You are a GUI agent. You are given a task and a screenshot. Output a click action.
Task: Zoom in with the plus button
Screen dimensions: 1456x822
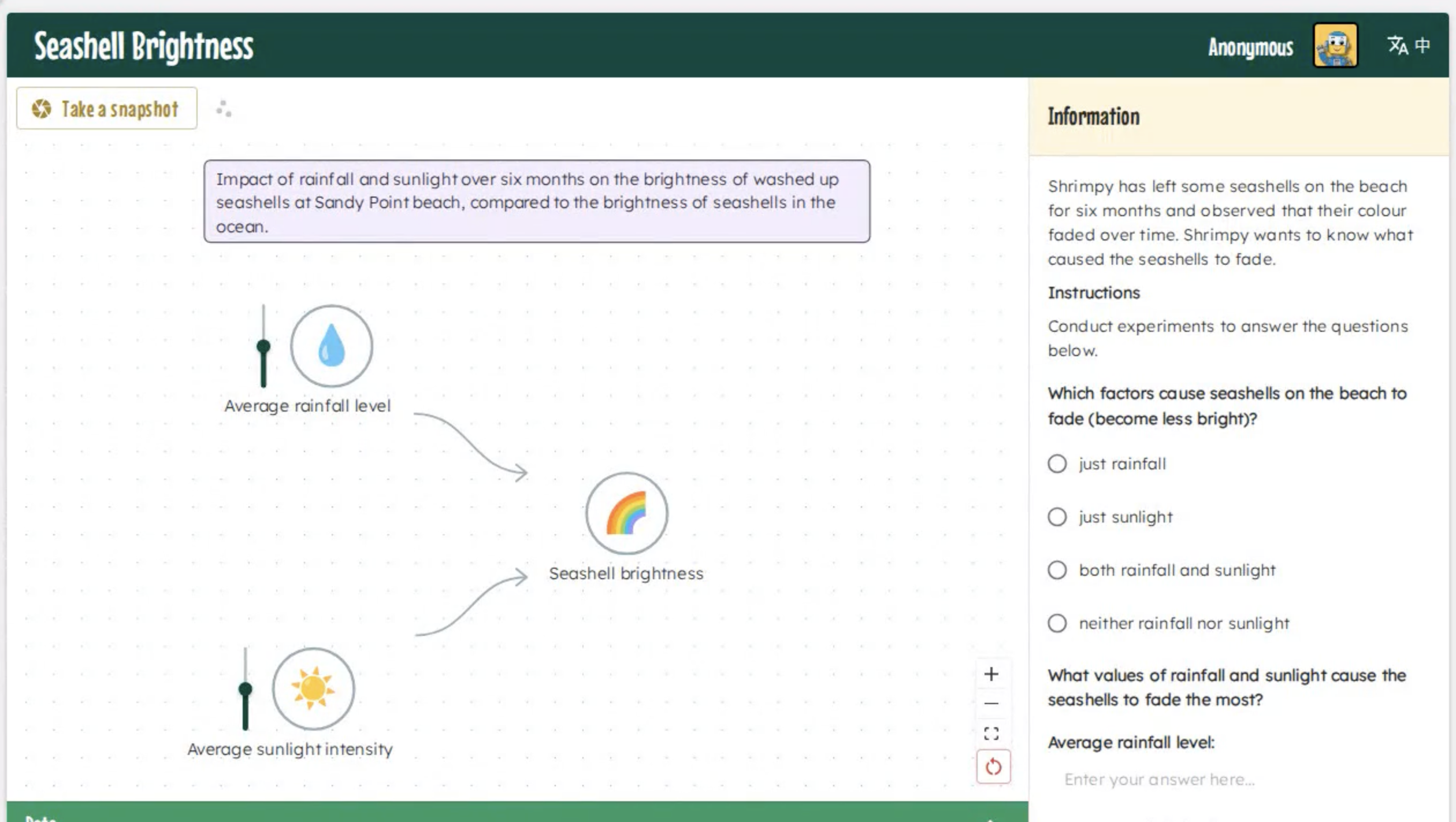991,674
